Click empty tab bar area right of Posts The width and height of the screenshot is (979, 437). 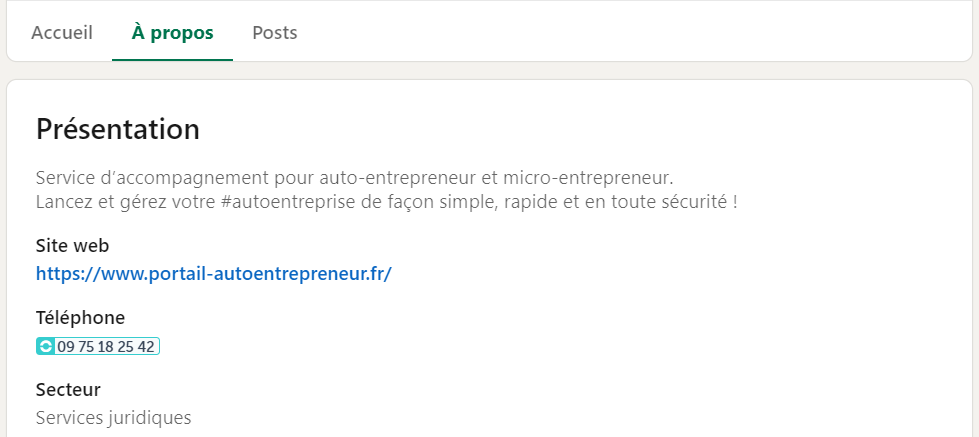pos(624,32)
